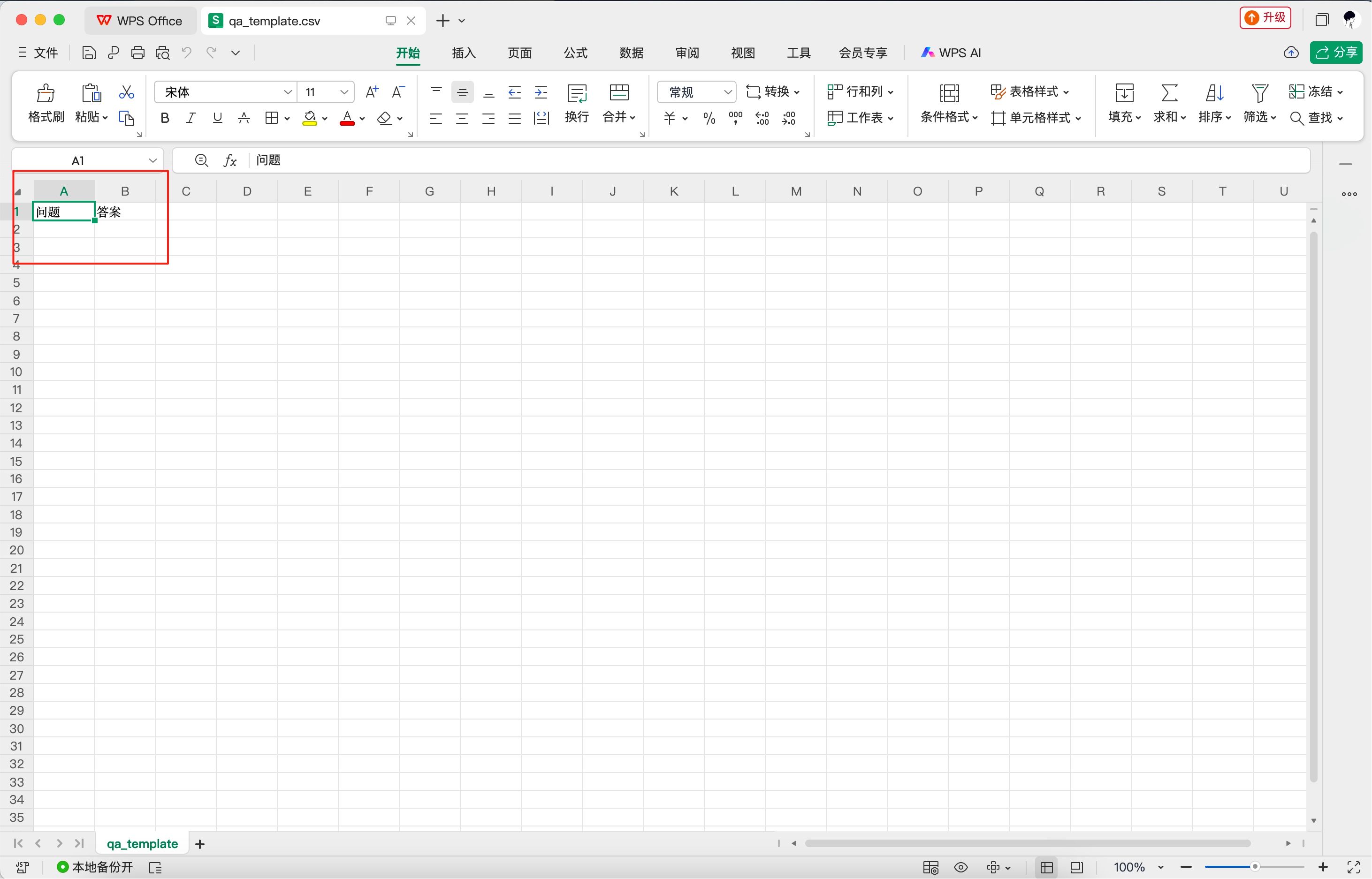Screen dimensions: 1372x879
Task: Open the 数据 ribbon tab
Action: tap(631, 53)
